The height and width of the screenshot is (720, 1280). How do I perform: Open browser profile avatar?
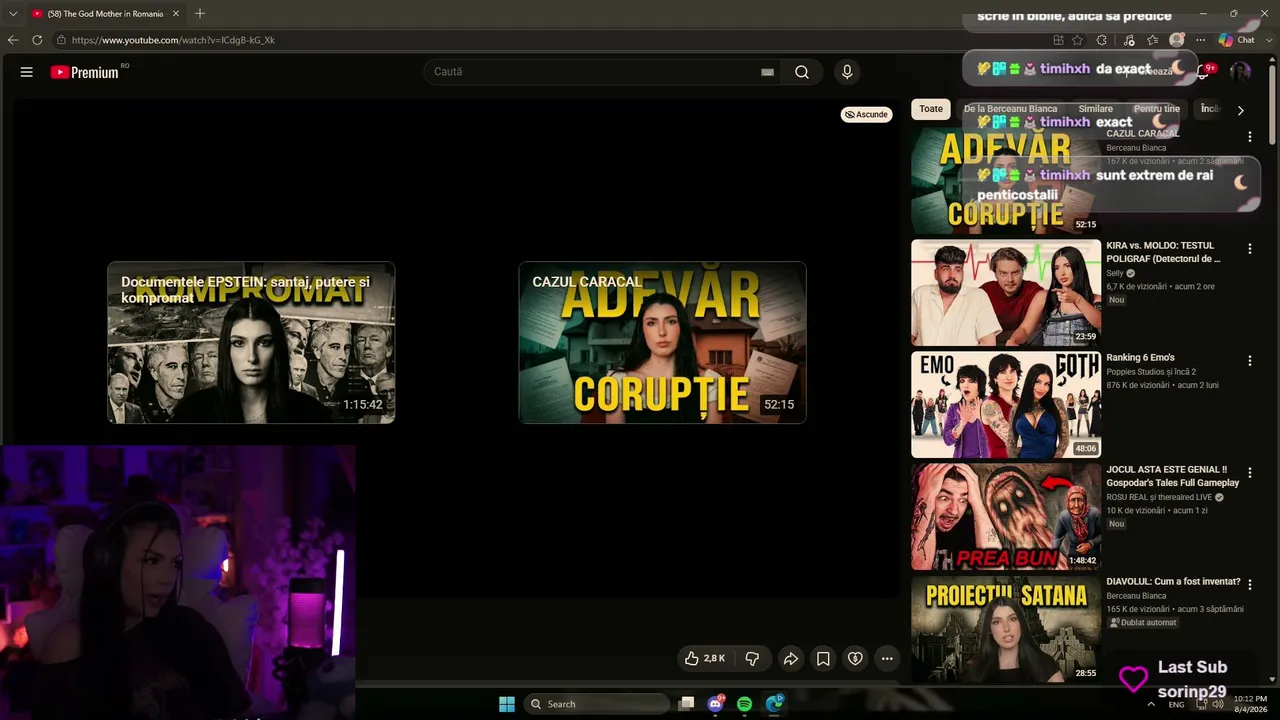click(x=1177, y=40)
